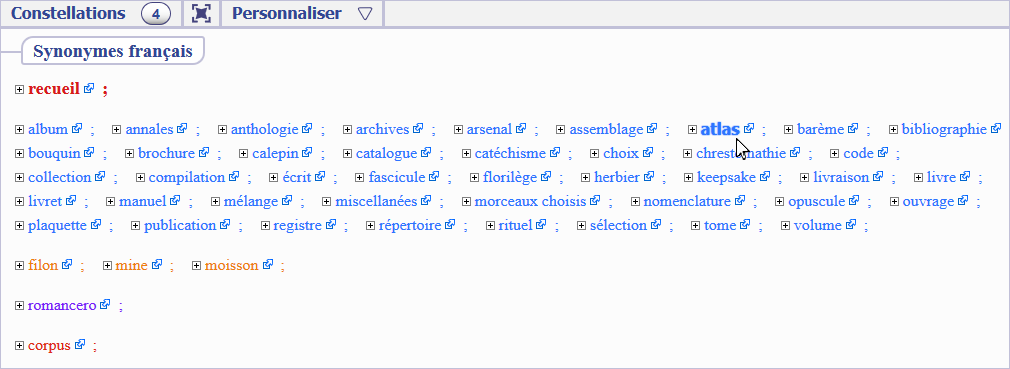Viewport: 1010px width, 369px height.
Task: Open external link icon after anthologie
Action: click(x=307, y=129)
